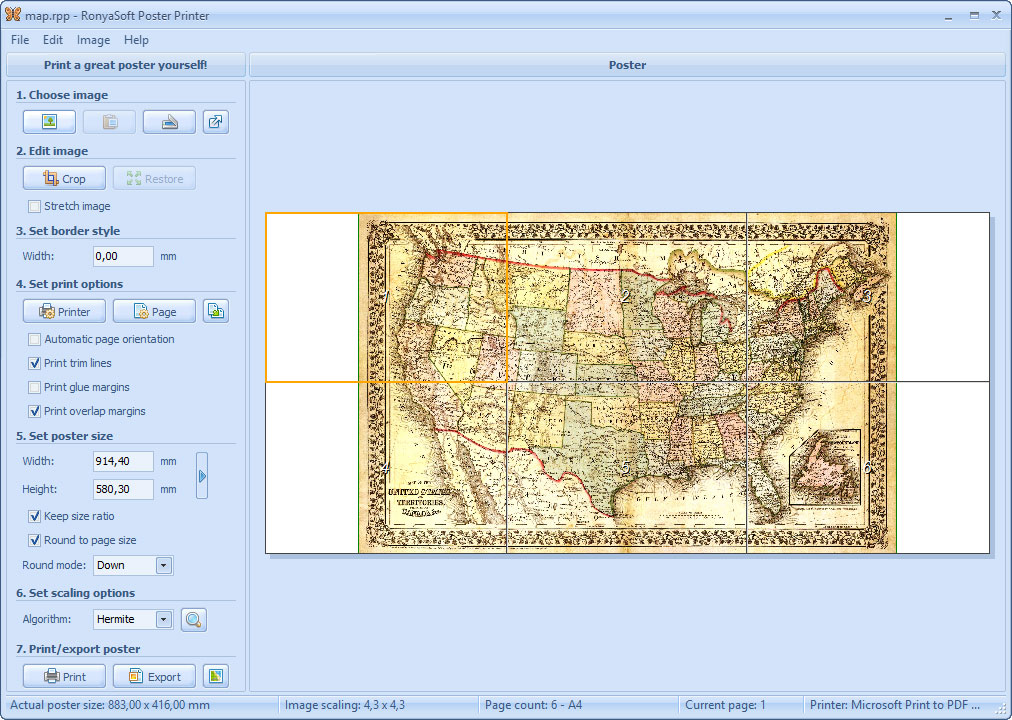Viewport: 1012px width, 720px height.
Task: Open the print preview magnifier
Action: 193,619
